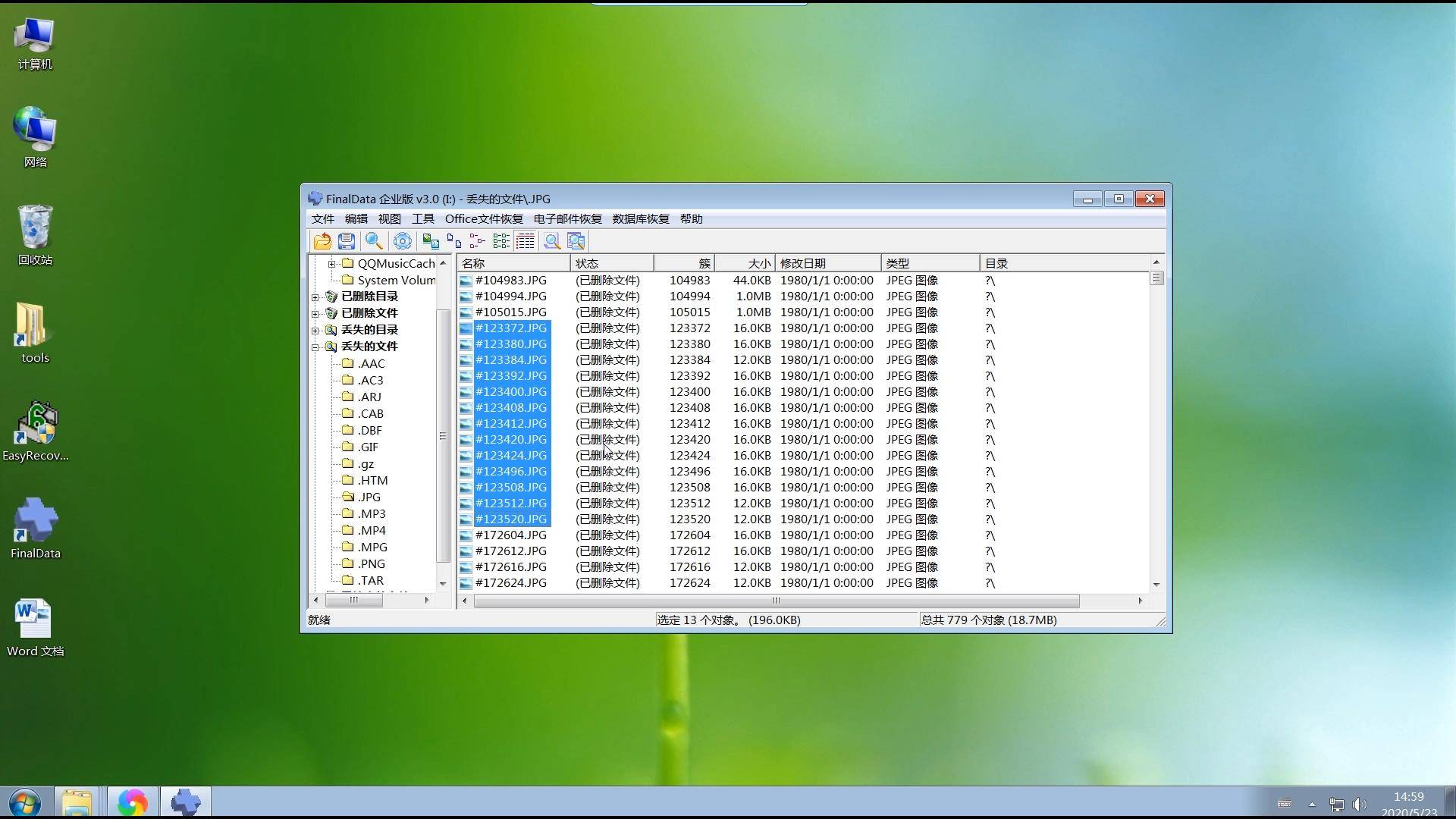Expand the QQMusicCache folder node
This screenshot has height=819, width=1456.
331,264
